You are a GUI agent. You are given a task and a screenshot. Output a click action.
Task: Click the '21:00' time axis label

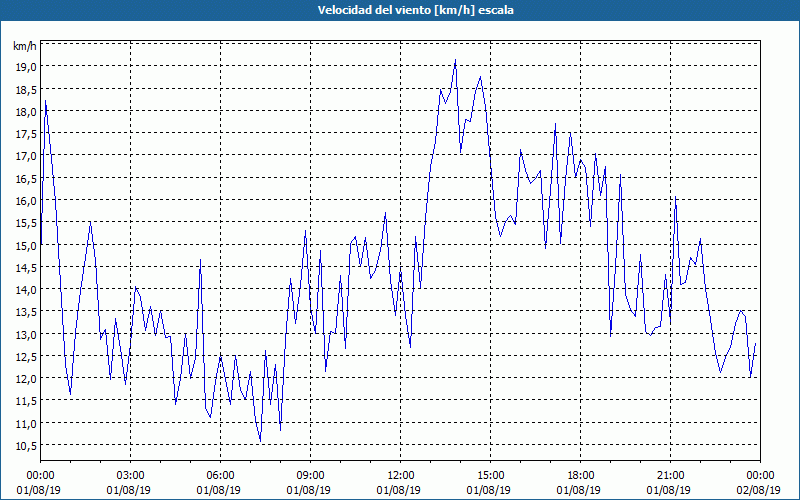(670, 476)
